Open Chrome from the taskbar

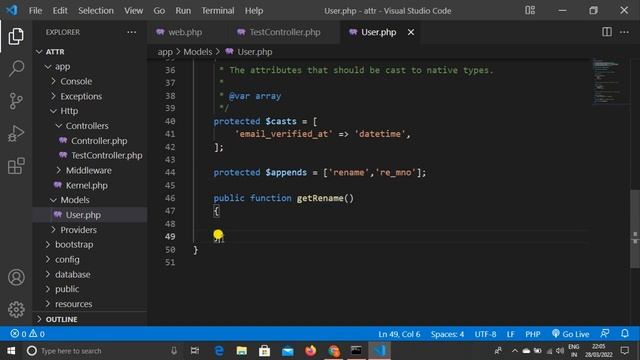(x=334, y=351)
